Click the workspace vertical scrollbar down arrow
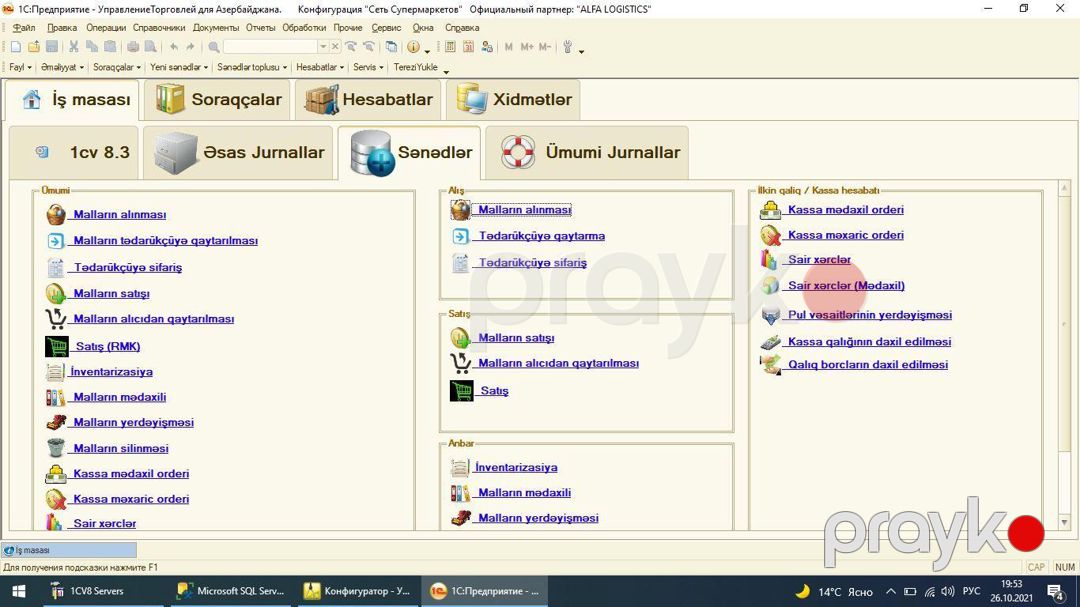The height and width of the screenshot is (607, 1080). [x=1064, y=523]
